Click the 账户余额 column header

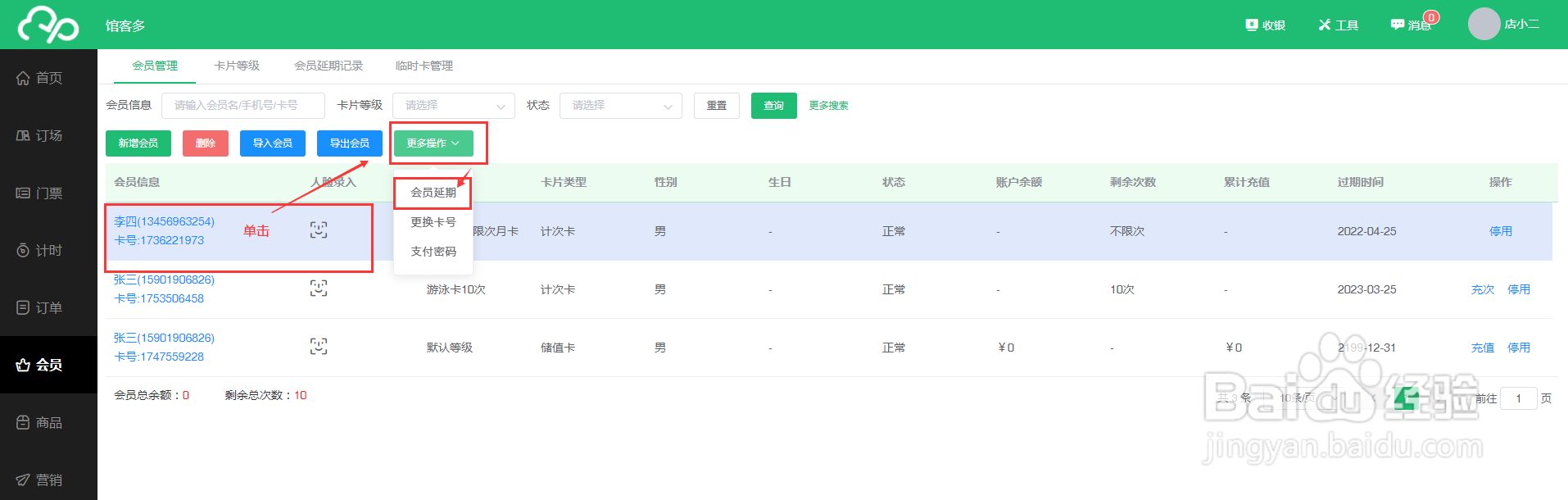1019,183
